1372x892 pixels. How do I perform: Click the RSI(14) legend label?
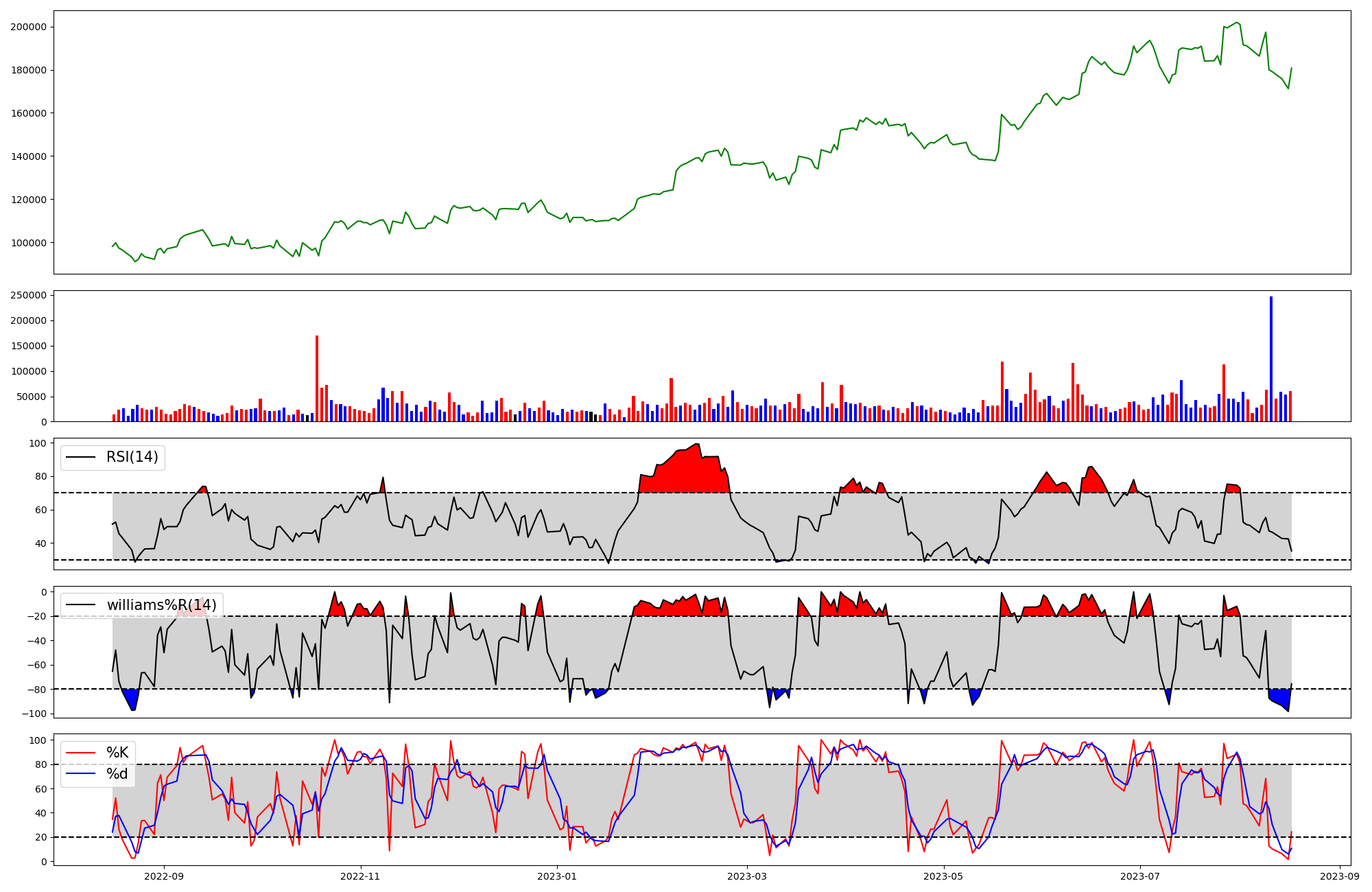tap(132, 457)
